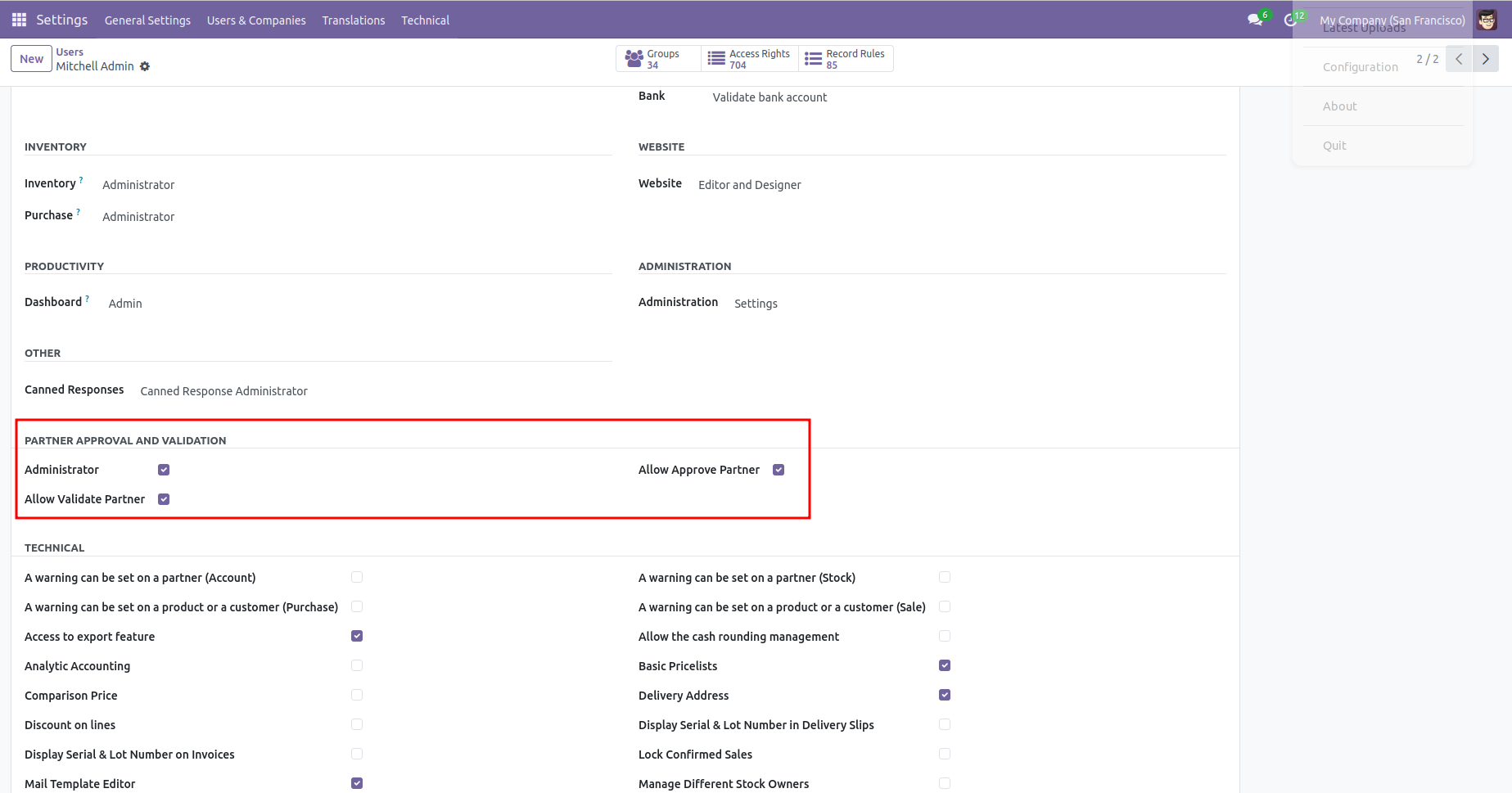
Task: Open the Access Rights 704 stat button
Action: (750, 59)
